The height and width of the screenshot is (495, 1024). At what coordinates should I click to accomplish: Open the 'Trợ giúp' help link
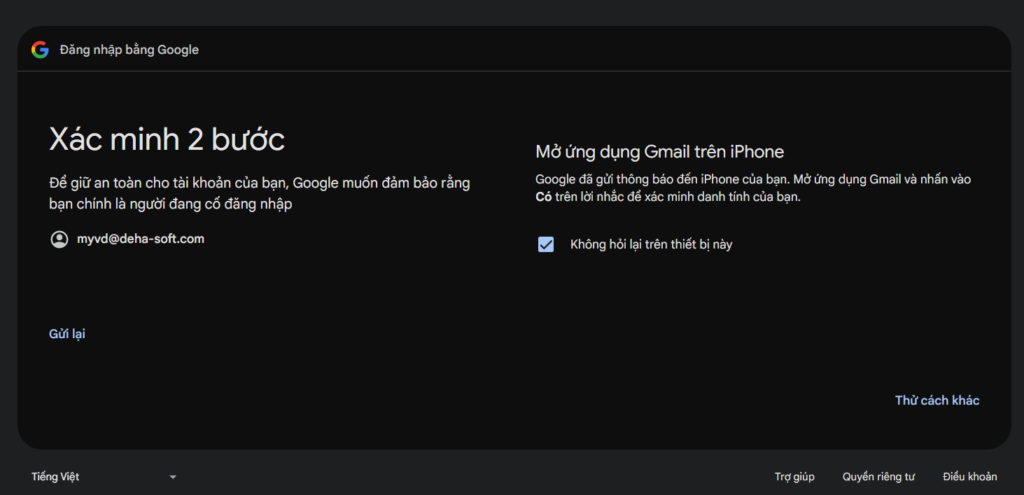795,477
